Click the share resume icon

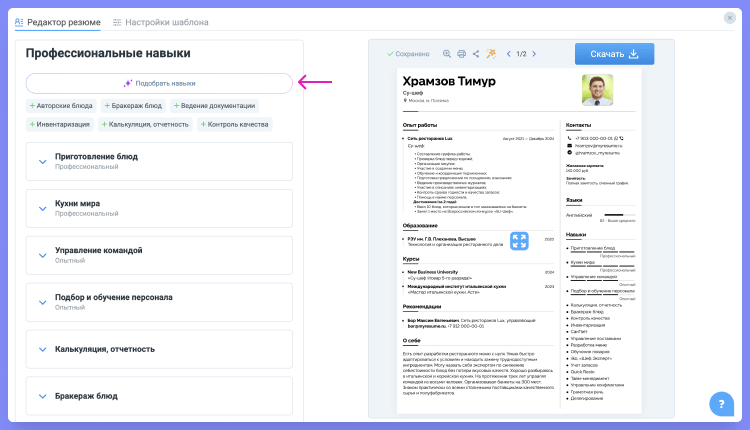click(x=476, y=54)
